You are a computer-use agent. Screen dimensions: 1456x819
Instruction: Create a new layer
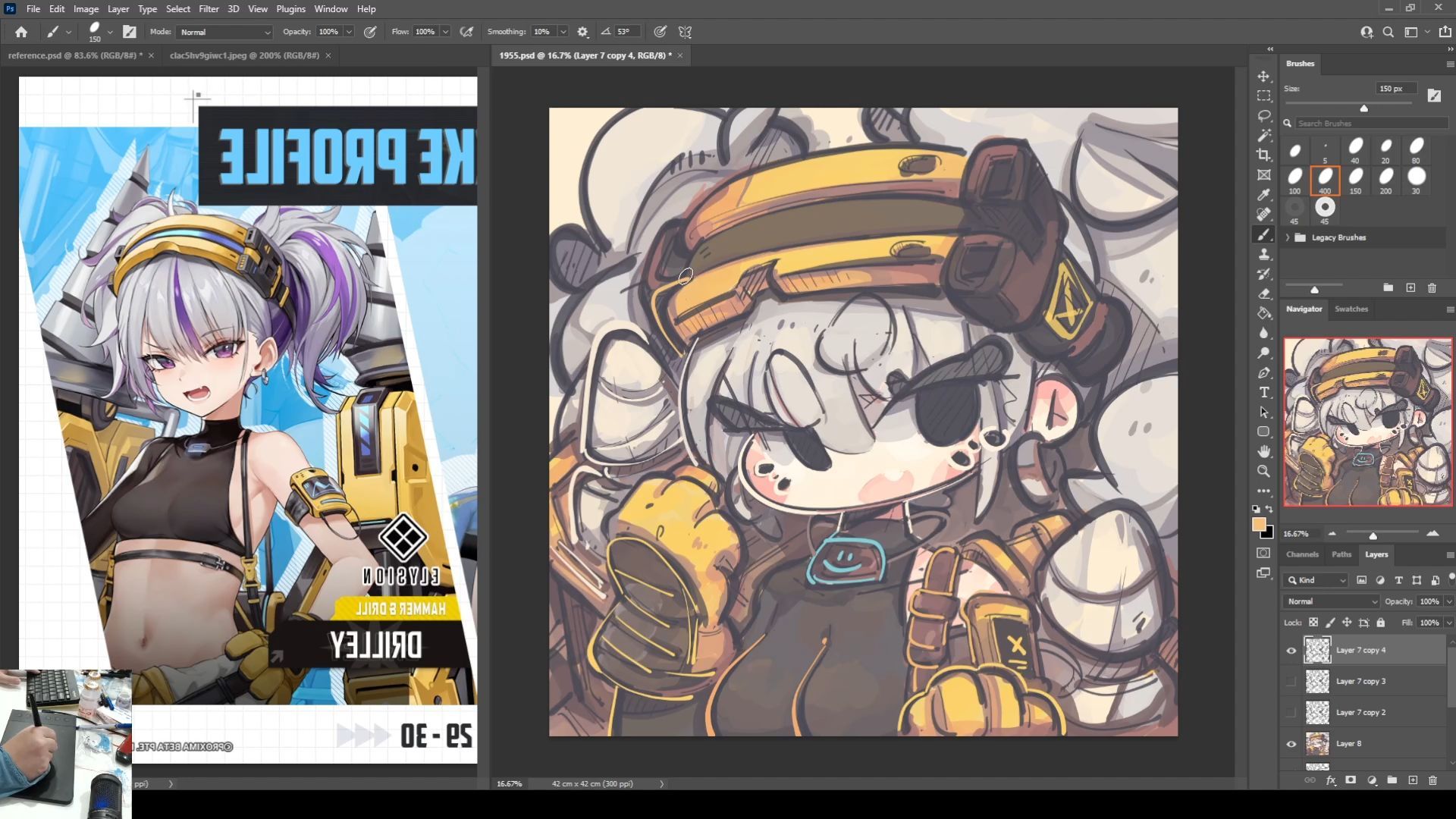coord(1413,780)
